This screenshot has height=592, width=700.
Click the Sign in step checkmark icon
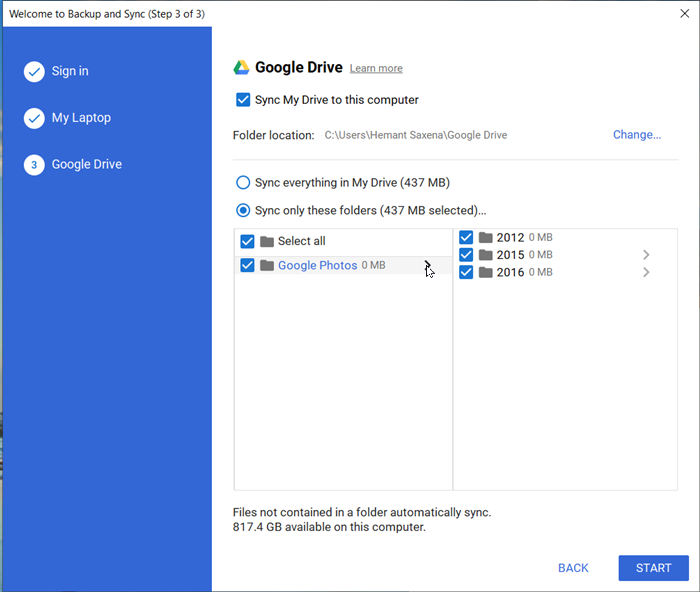[x=34, y=71]
